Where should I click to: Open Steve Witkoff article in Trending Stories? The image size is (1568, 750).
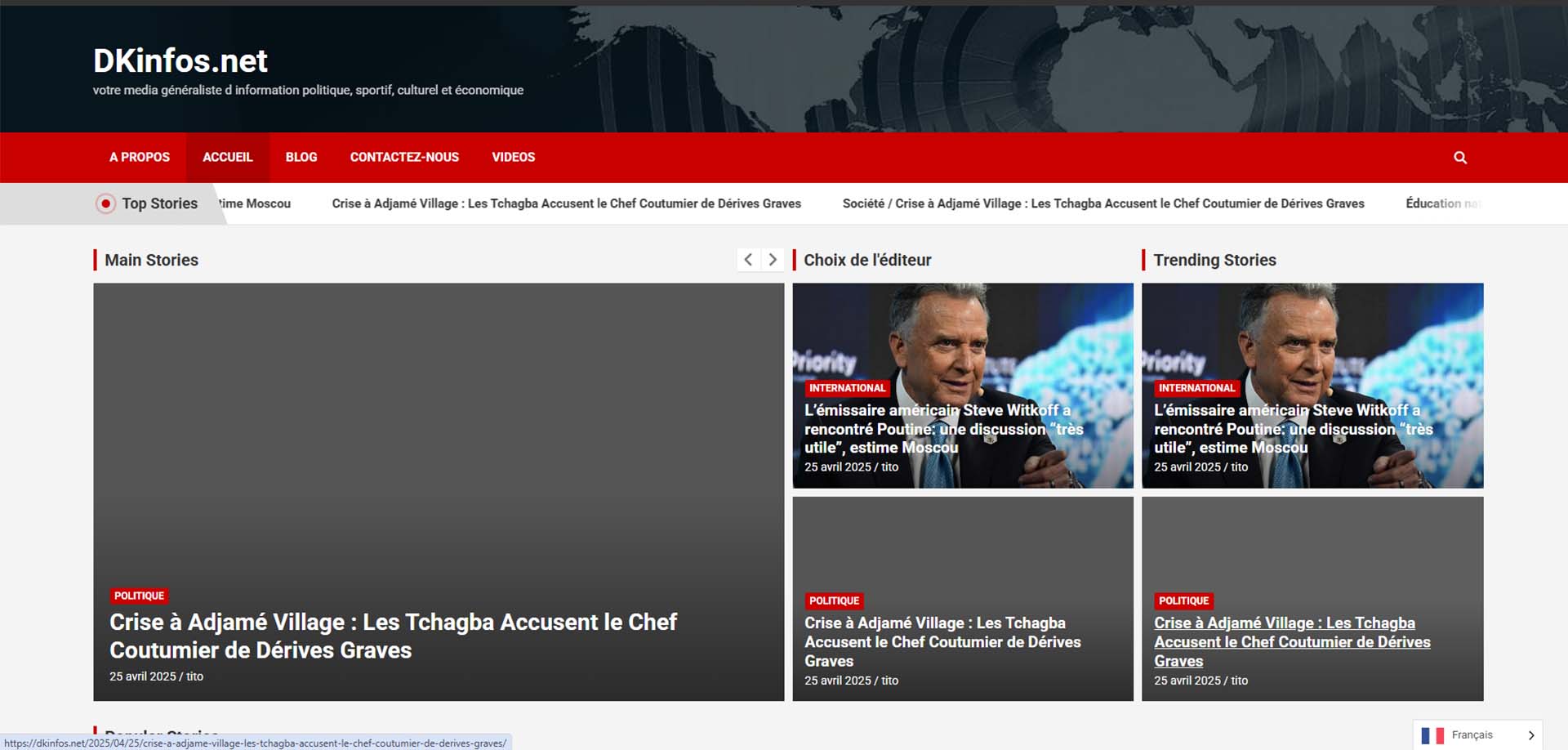[1293, 429]
